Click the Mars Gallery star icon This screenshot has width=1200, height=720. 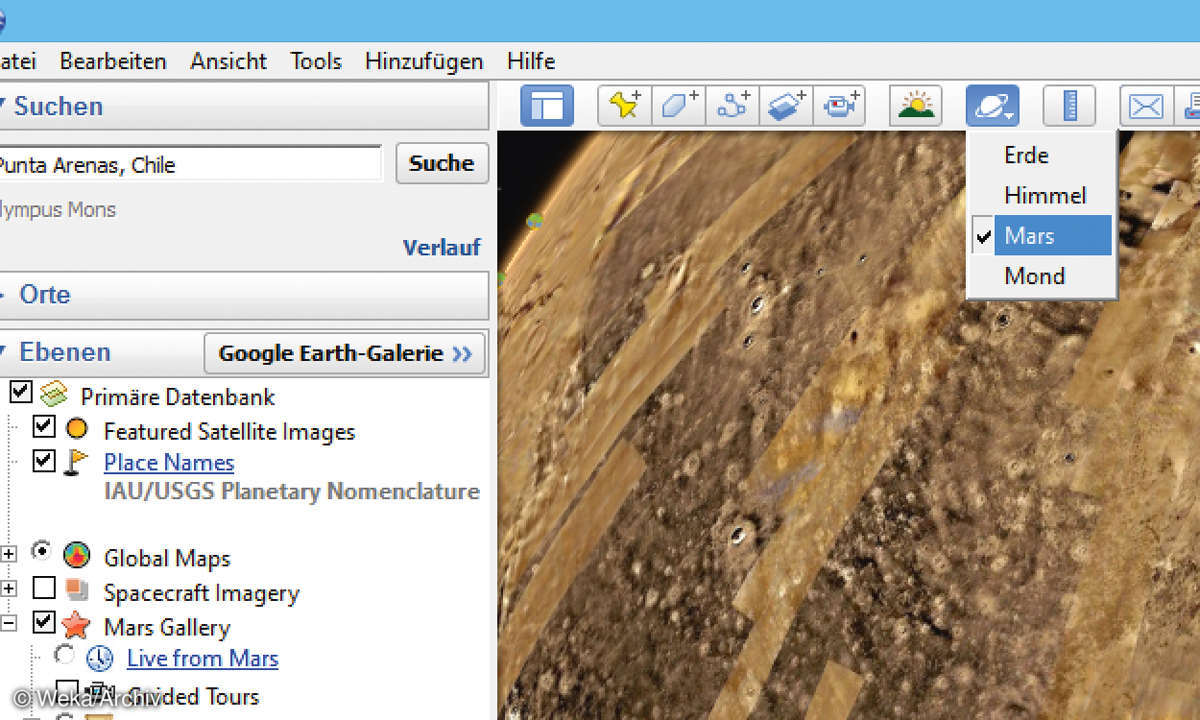[76, 626]
